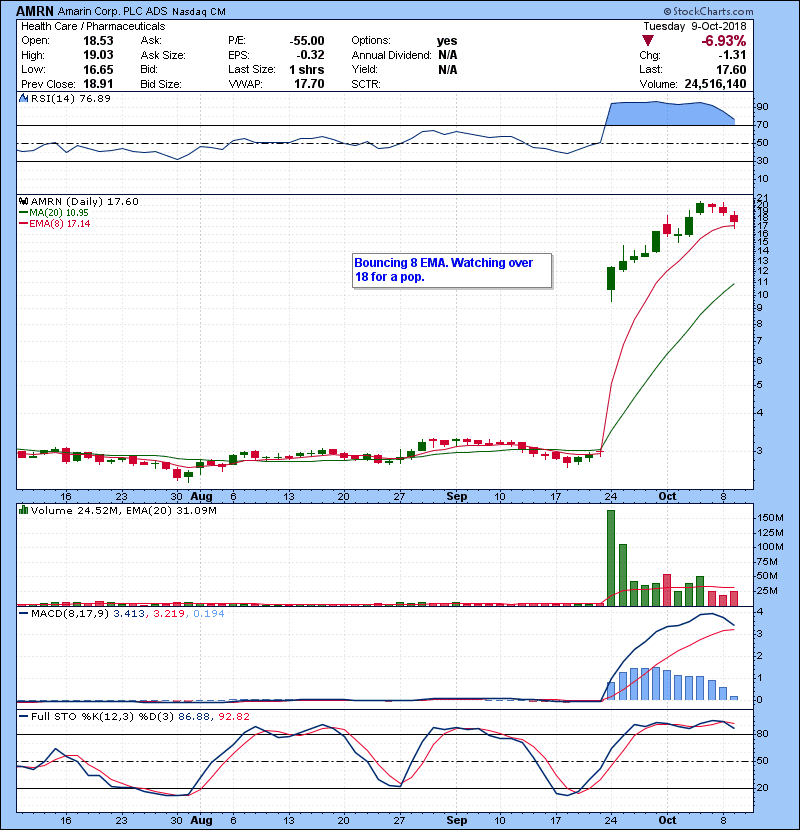800x830 pixels.
Task: Click the MACD(8,17,9) indicator label
Action: 70,614
